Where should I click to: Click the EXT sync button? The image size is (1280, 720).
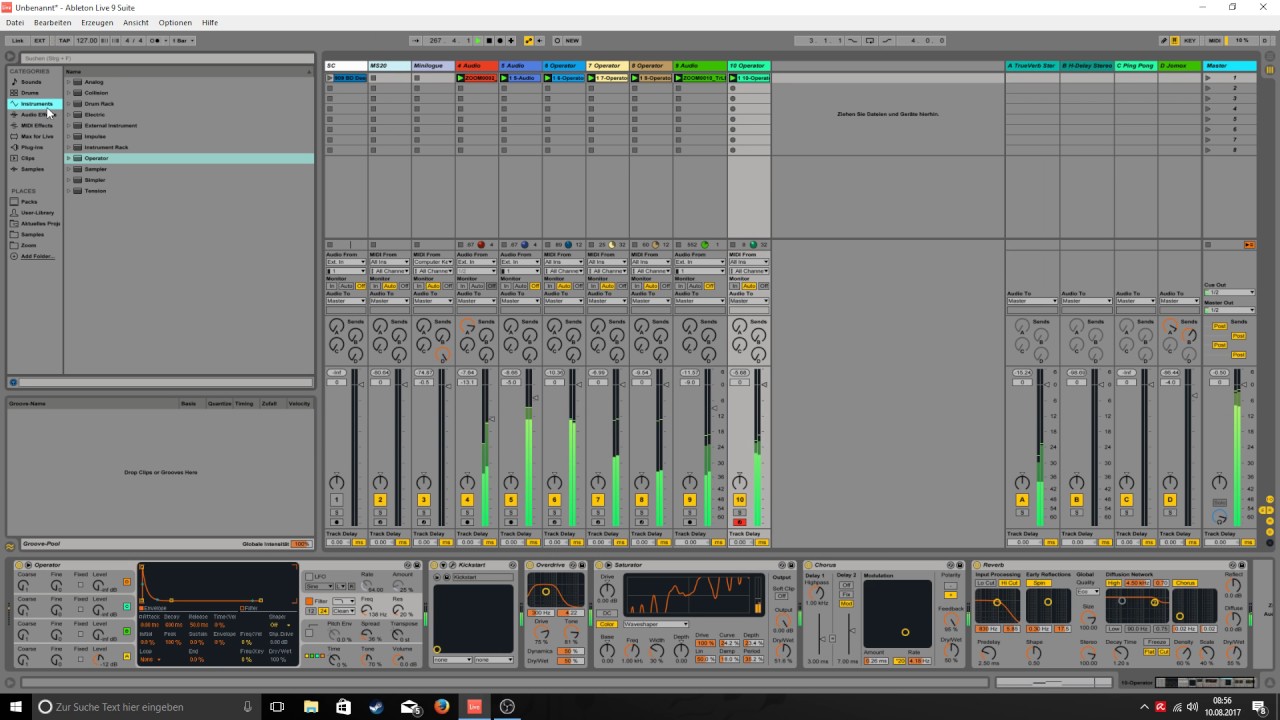click(x=40, y=41)
